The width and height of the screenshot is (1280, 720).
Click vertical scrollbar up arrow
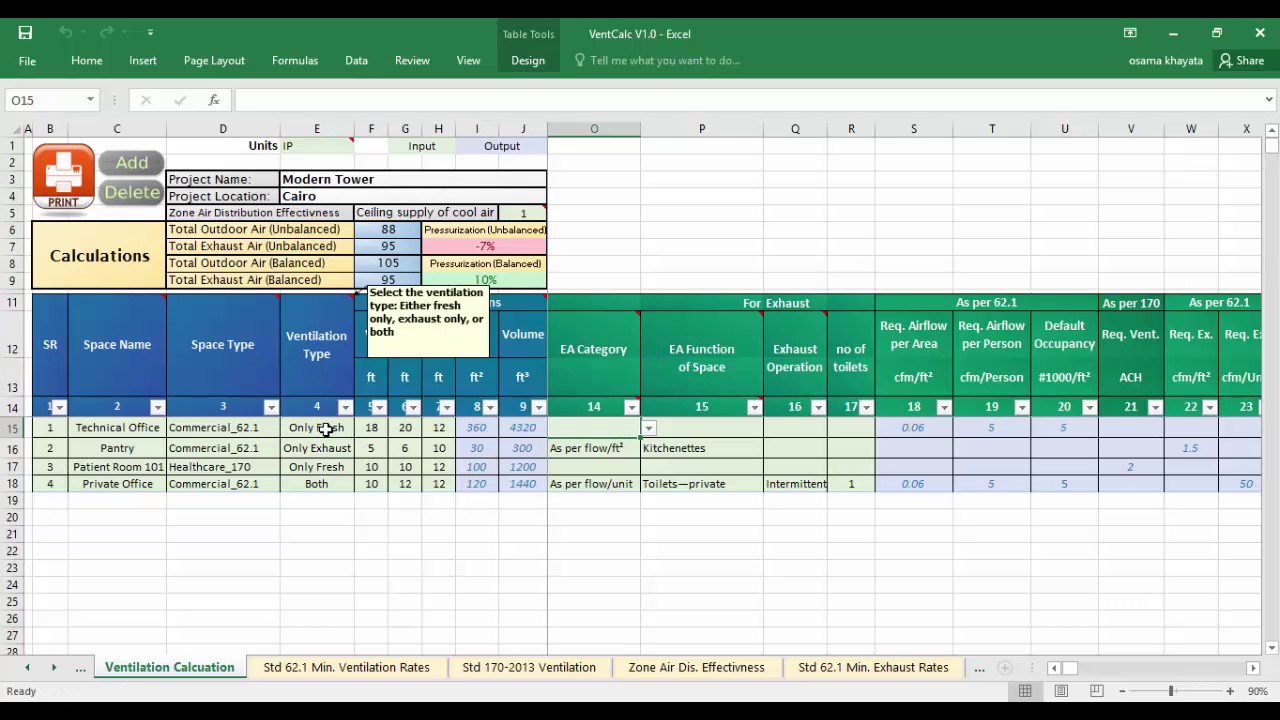click(1271, 130)
